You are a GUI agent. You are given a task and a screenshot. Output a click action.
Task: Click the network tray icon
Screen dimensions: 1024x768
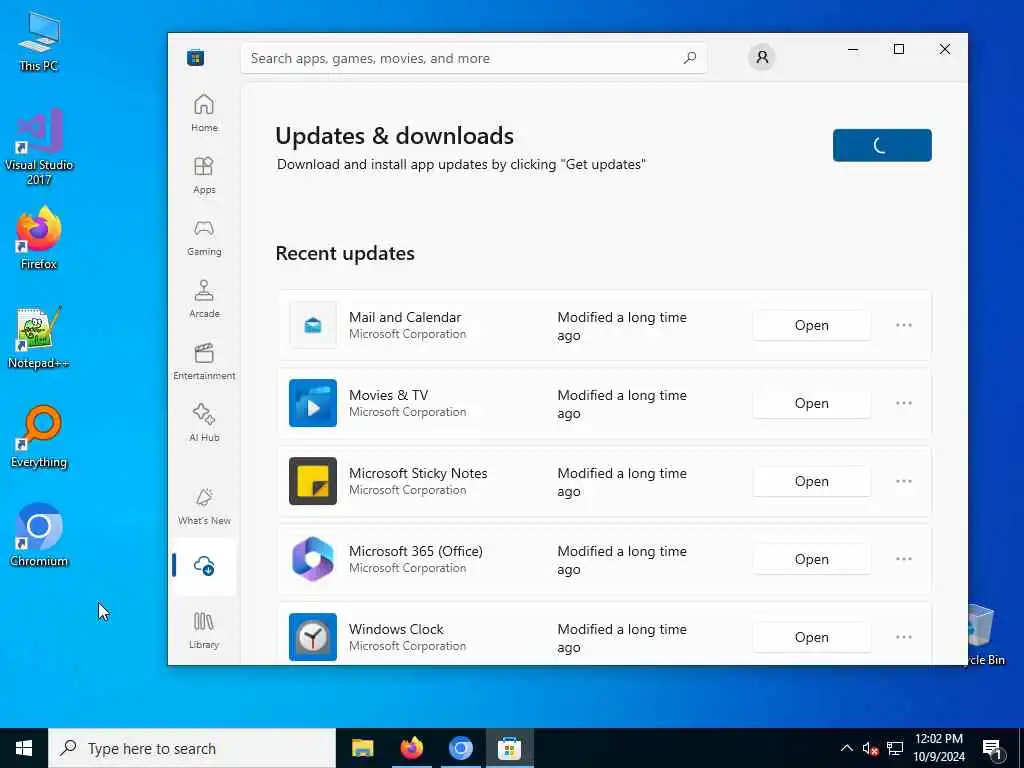(x=895, y=748)
